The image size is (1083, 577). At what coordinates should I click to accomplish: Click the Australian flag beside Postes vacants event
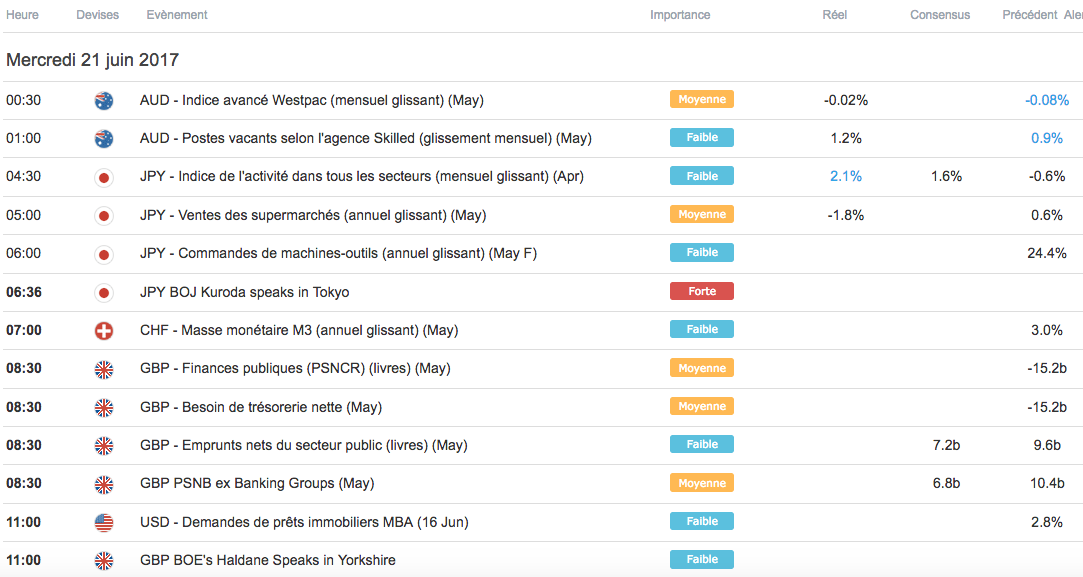pos(103,138)
